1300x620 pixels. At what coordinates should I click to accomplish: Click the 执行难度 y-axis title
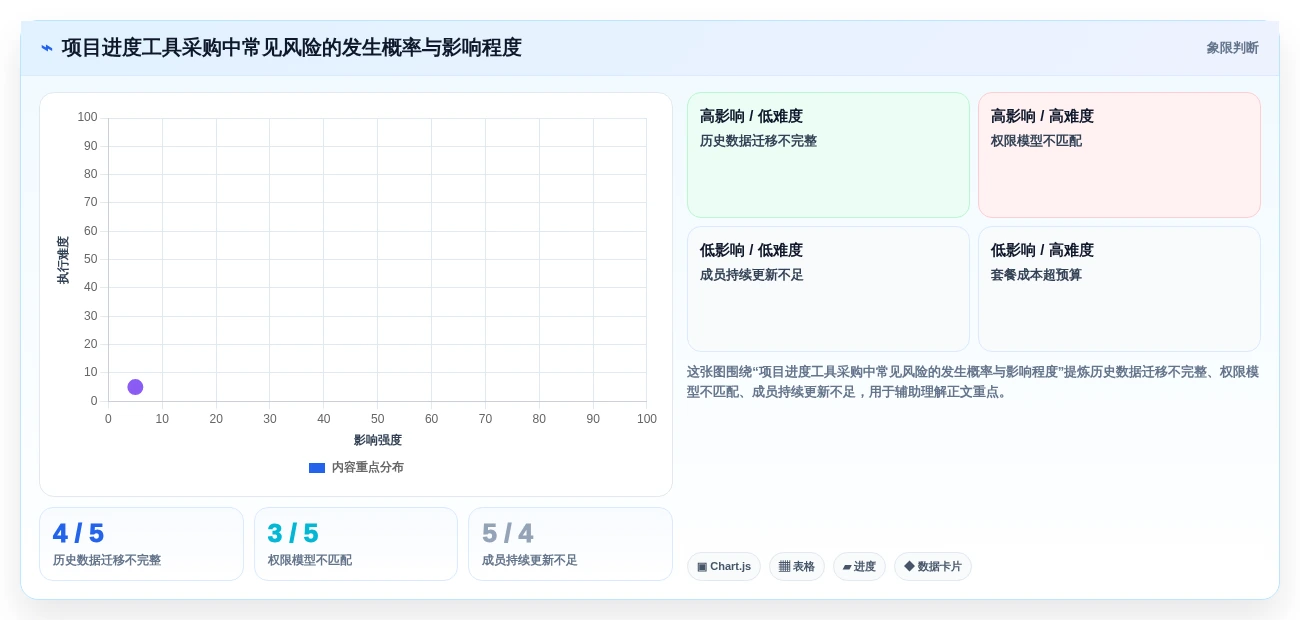(x=63, y=260)
